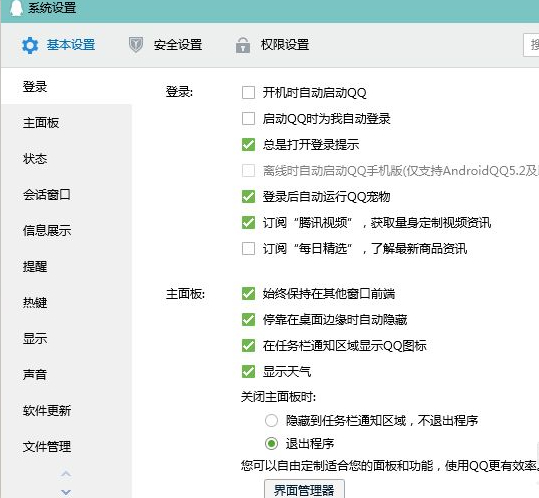Uncheck 显示天气 checkbox
This screenshot has height=498, width=539.
click(x=248, y=372)
